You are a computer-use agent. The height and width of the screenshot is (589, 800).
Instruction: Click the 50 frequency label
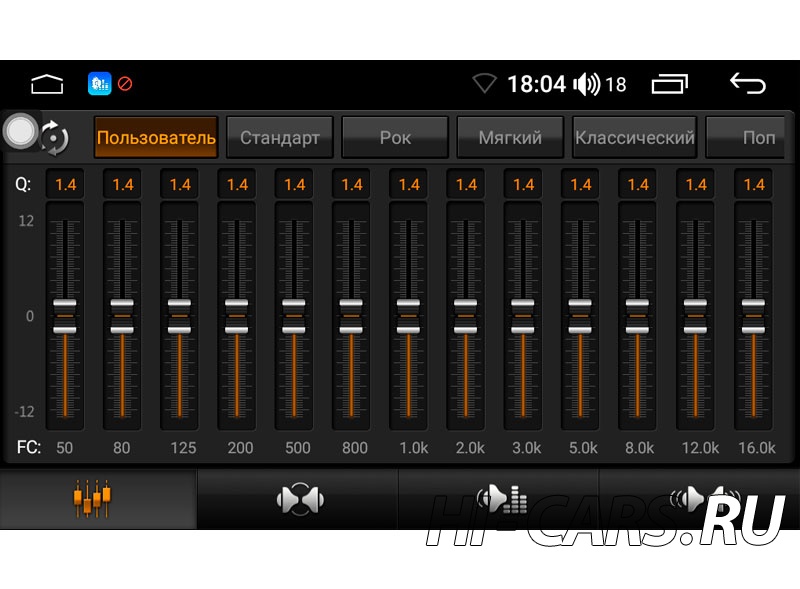(x=64, y=448)
